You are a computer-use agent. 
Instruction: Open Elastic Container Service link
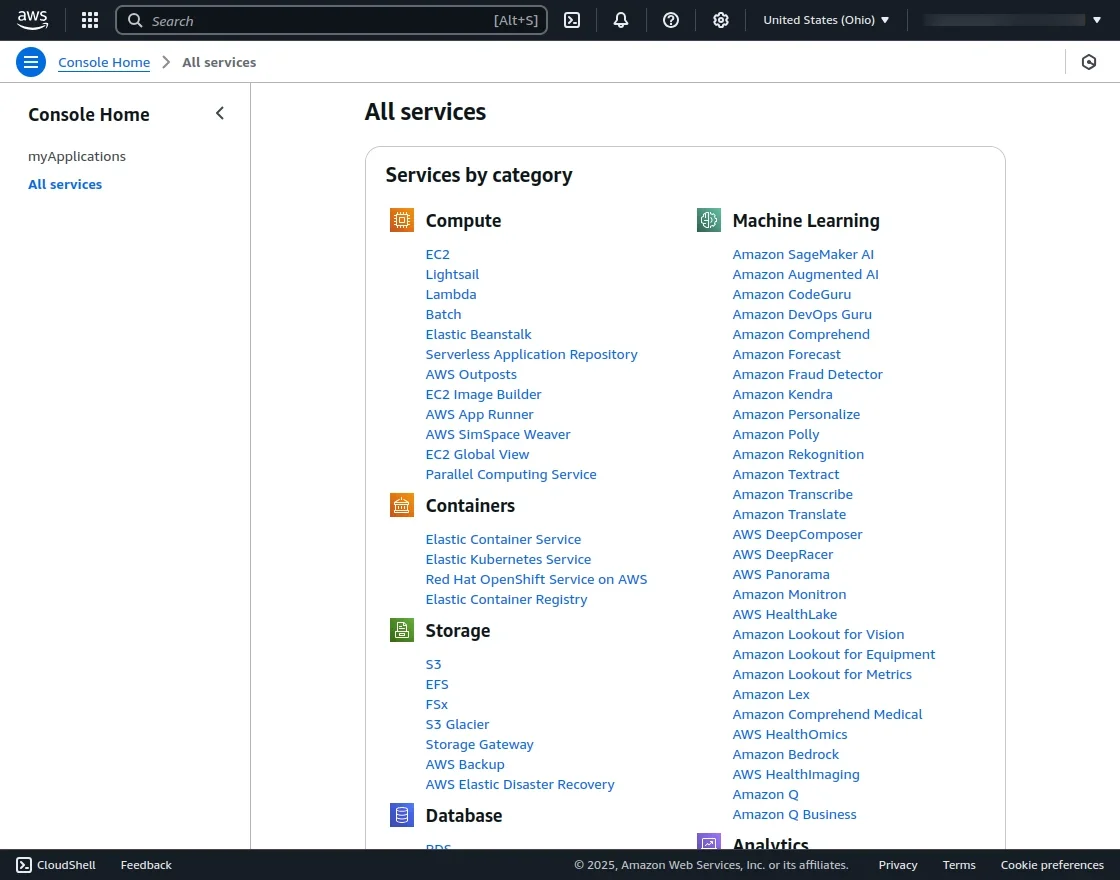[x=504, y=539]
